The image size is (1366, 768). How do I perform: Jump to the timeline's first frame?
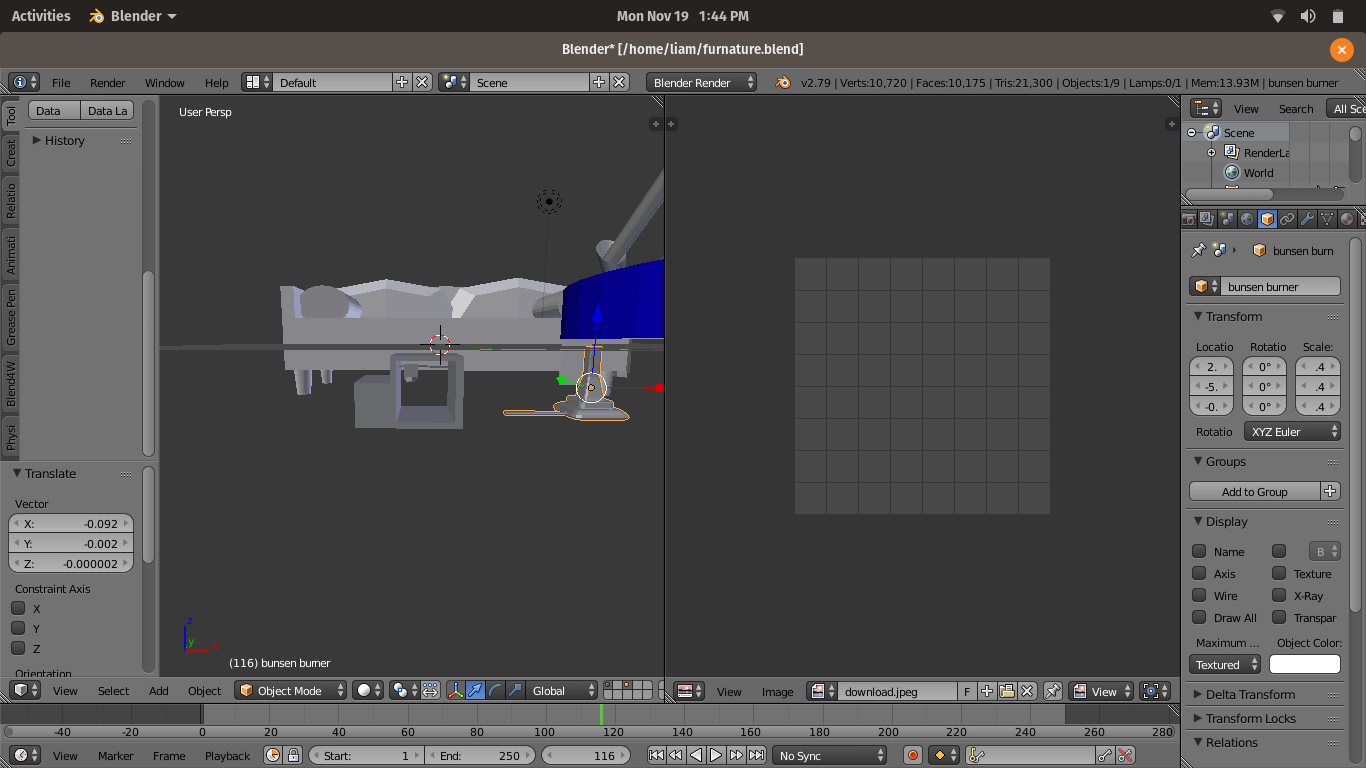coord(655,756)
